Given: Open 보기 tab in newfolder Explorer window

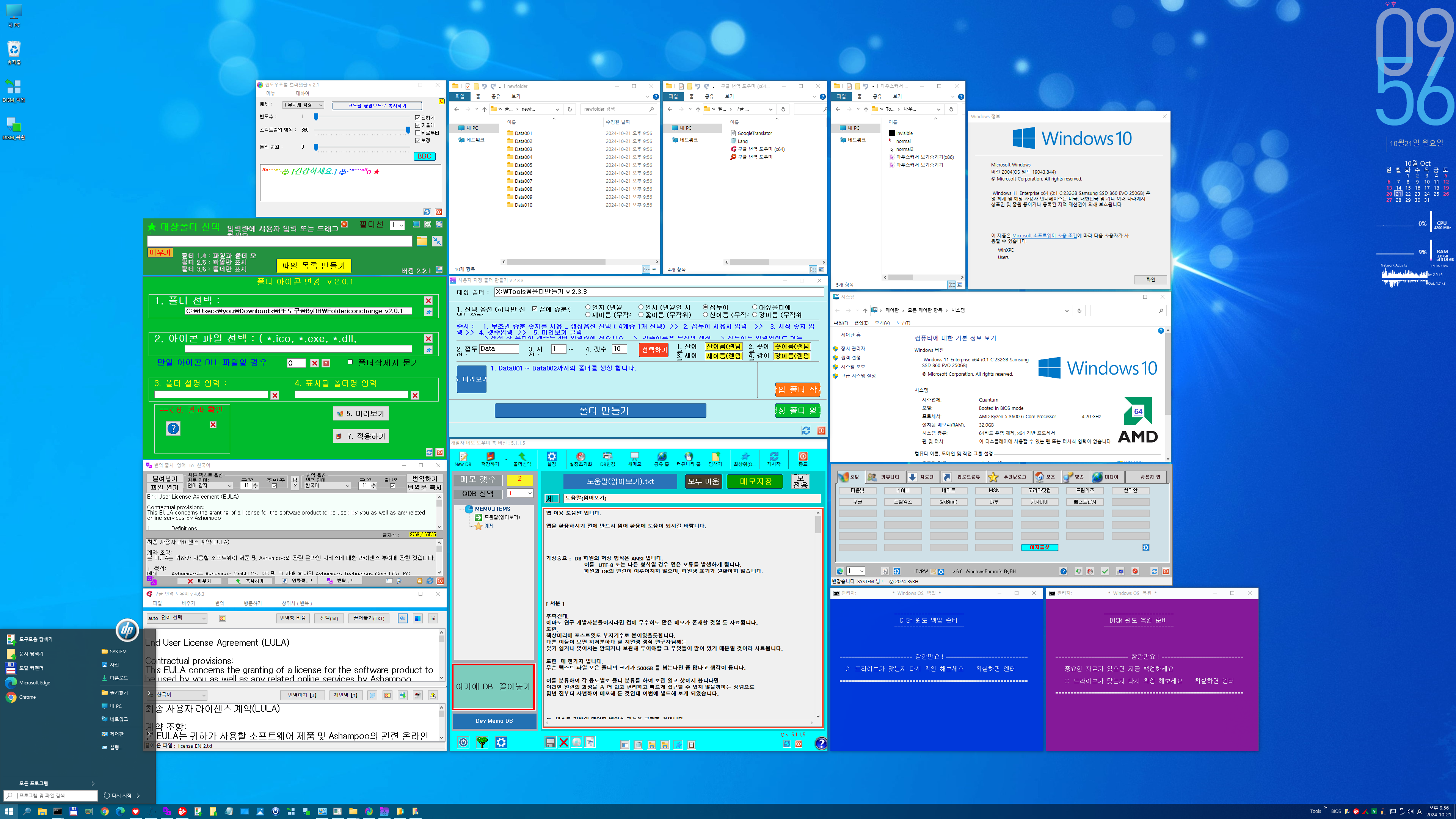Looking at the screenshot, I should 516,97.
